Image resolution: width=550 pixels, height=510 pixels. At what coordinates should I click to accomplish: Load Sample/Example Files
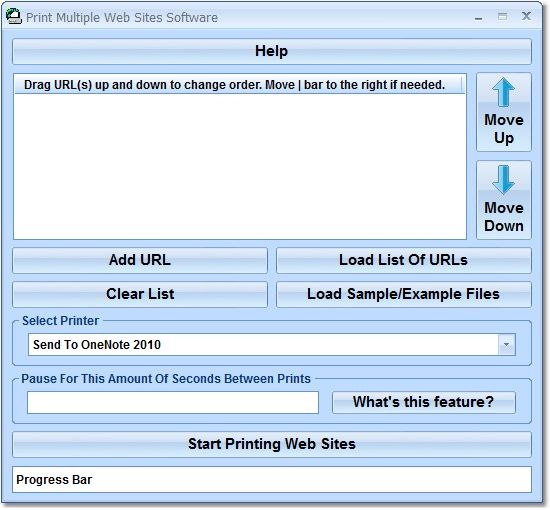pyautogui.click(x=404, y=294)
